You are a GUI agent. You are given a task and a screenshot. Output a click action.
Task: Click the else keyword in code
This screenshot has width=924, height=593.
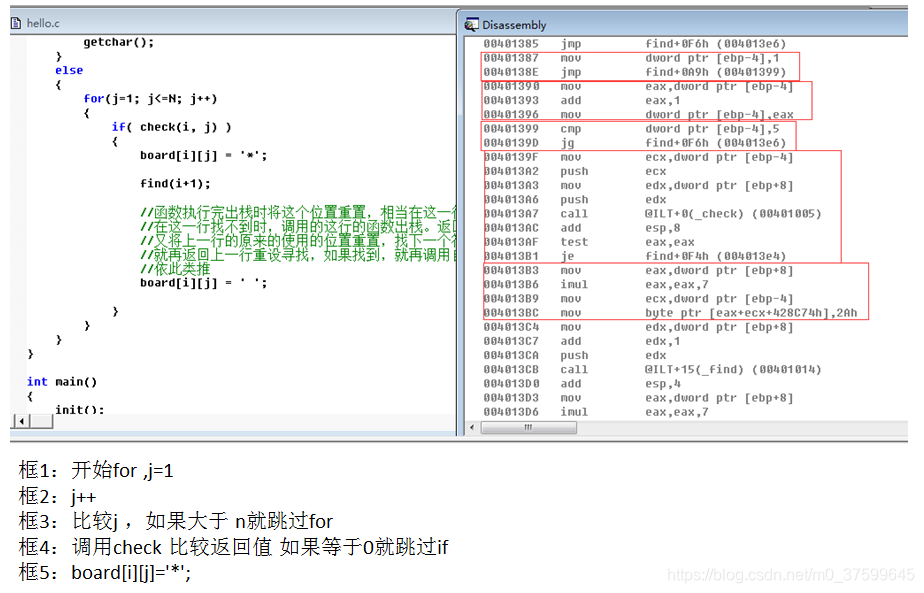point(69,70)
